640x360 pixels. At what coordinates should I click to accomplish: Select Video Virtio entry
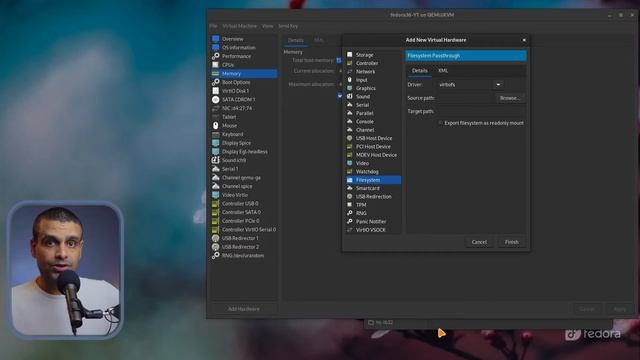pos(244,195)
